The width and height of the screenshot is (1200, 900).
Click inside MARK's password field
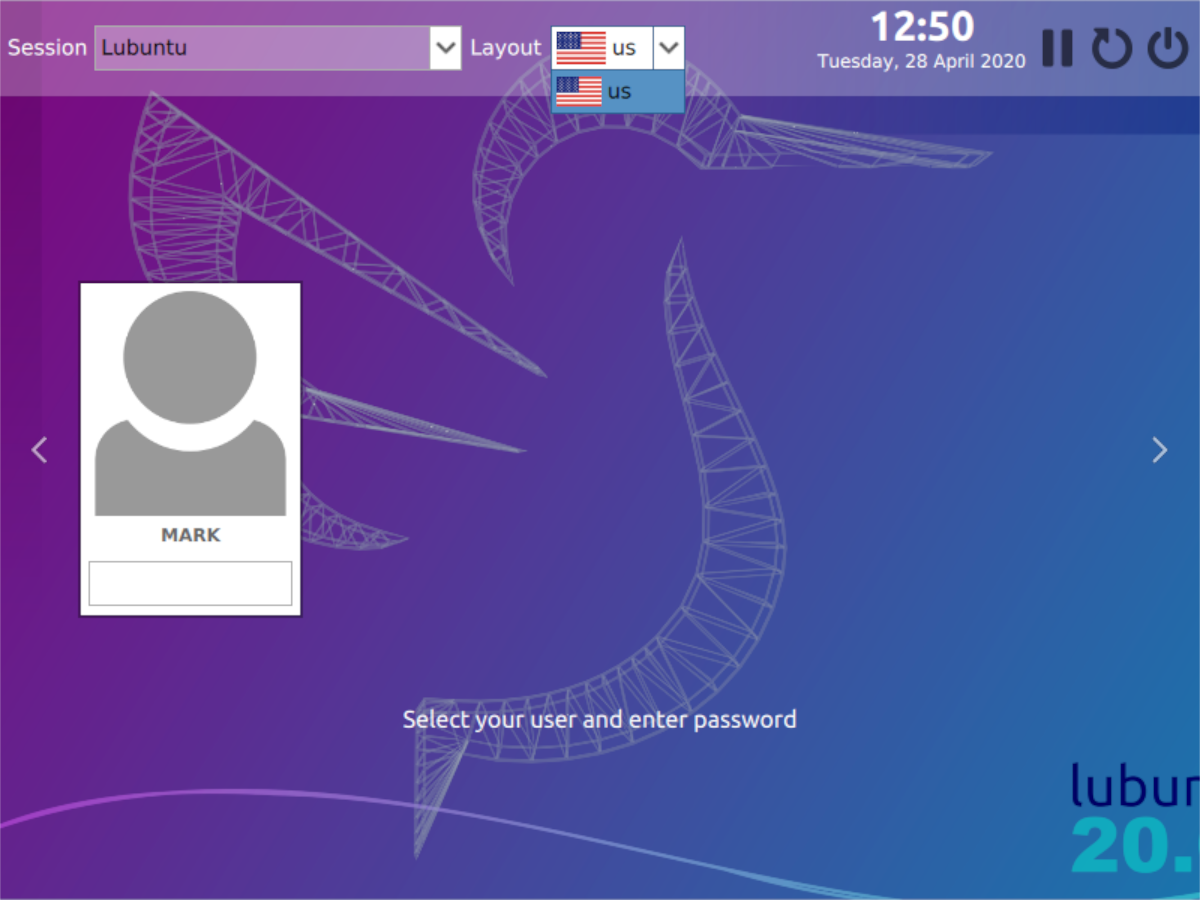[189, 583]
